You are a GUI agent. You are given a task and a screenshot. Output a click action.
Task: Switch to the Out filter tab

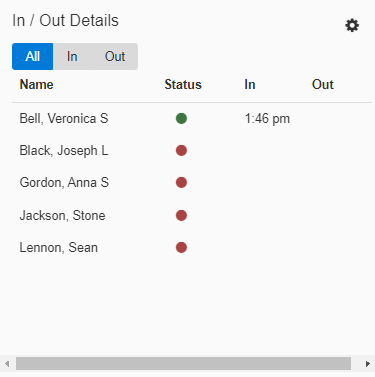coord(115,56)
